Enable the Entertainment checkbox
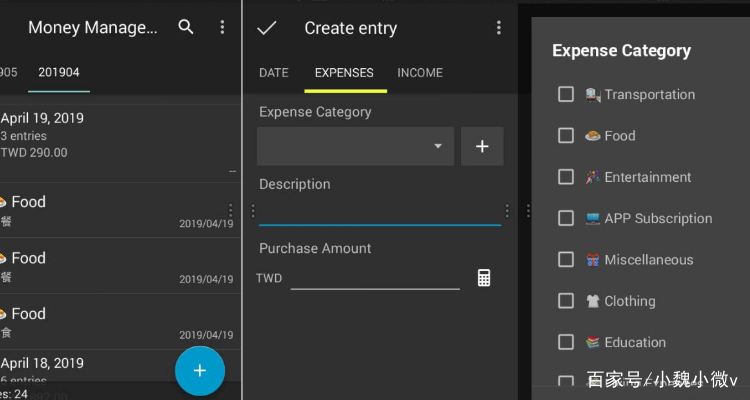Screen dimensions: 750x400 click(x=566, y=177)
